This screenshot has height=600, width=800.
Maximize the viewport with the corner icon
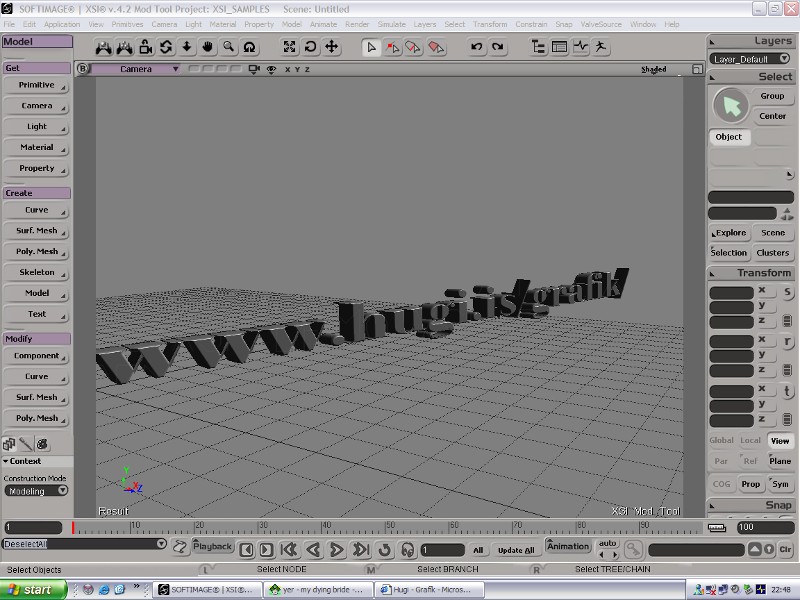pyautogui.click(x=697, y=69)
